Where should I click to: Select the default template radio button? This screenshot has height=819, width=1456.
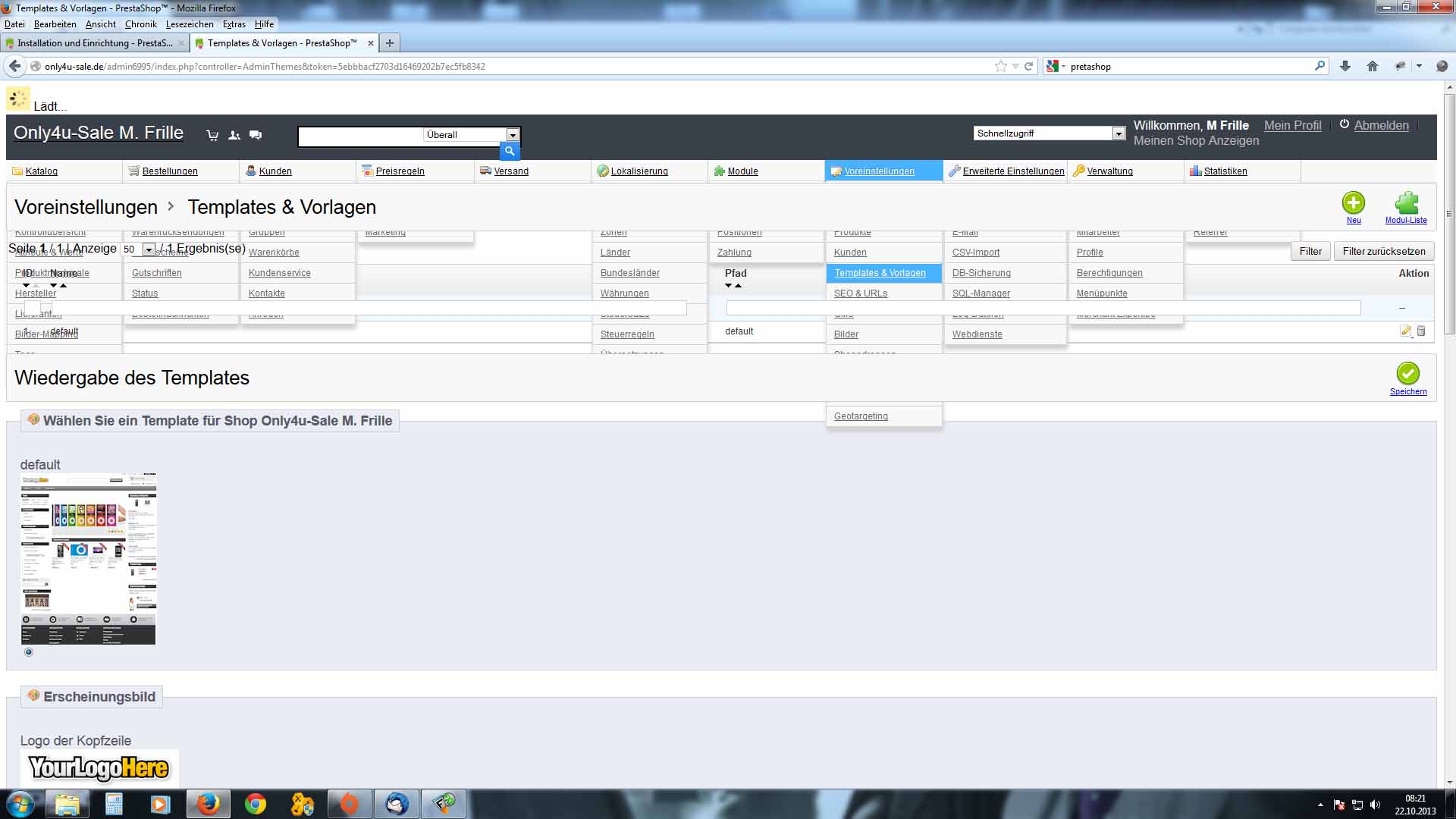29,652
